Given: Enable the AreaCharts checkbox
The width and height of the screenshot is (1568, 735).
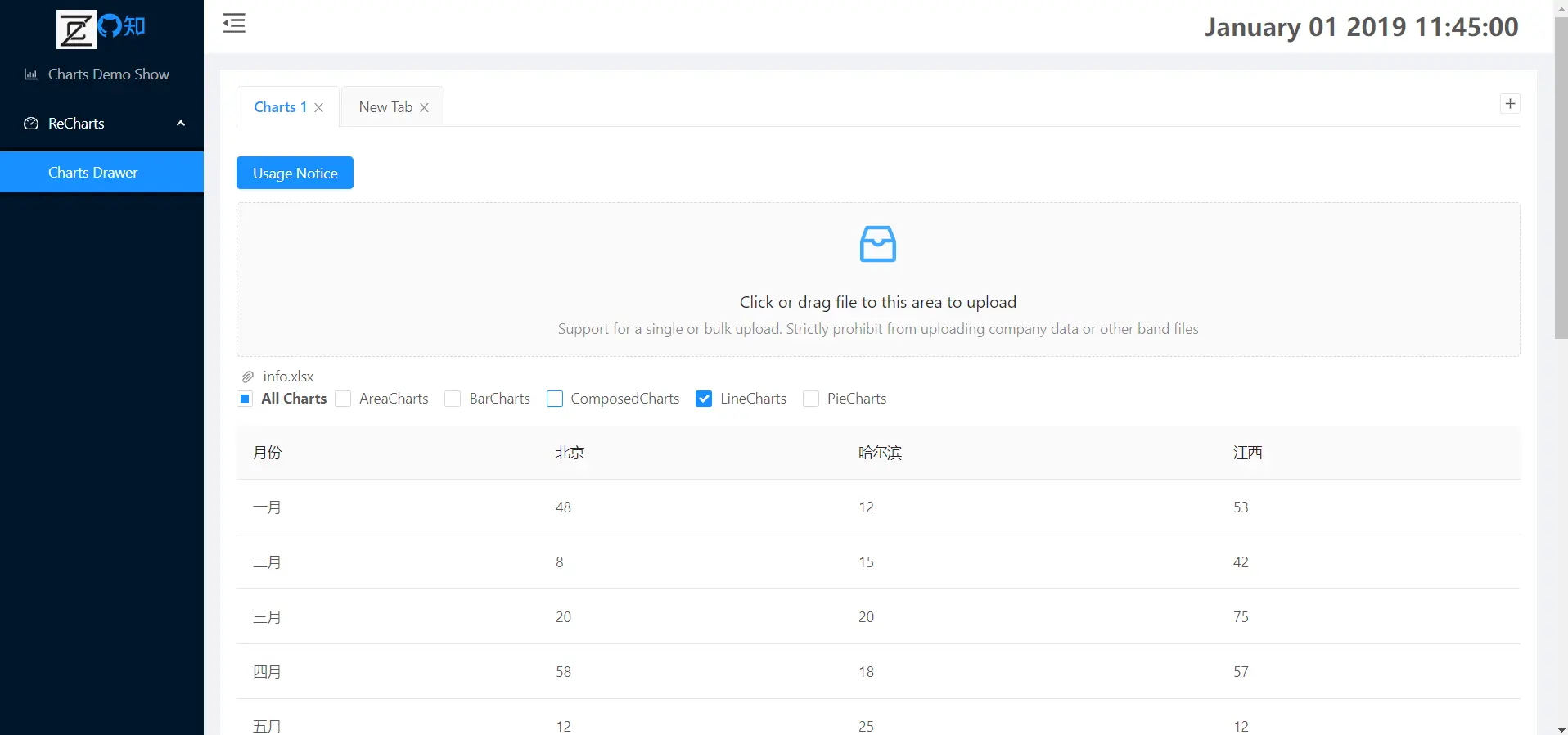Looking at the screenshot, I should 343,399.
